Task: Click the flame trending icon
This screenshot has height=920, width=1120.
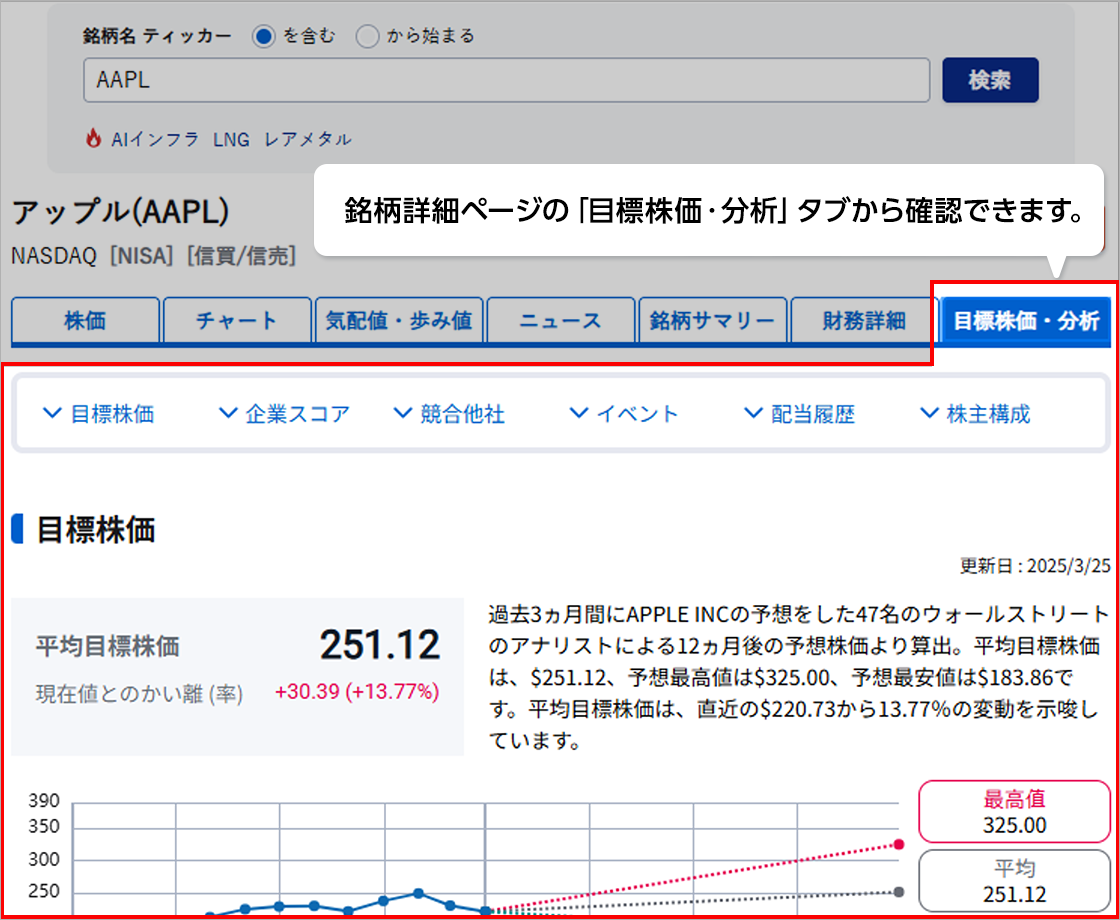Action: click(93, 139)
